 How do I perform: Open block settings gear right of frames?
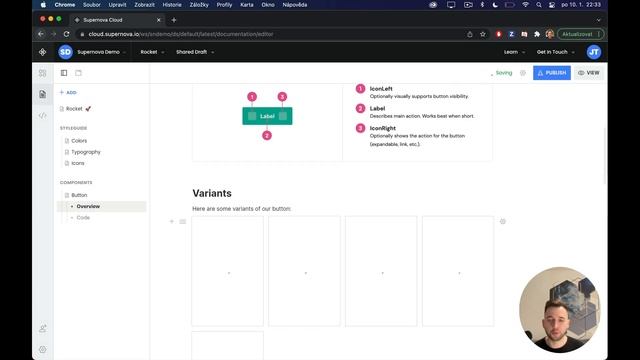(x=503, y=221)
